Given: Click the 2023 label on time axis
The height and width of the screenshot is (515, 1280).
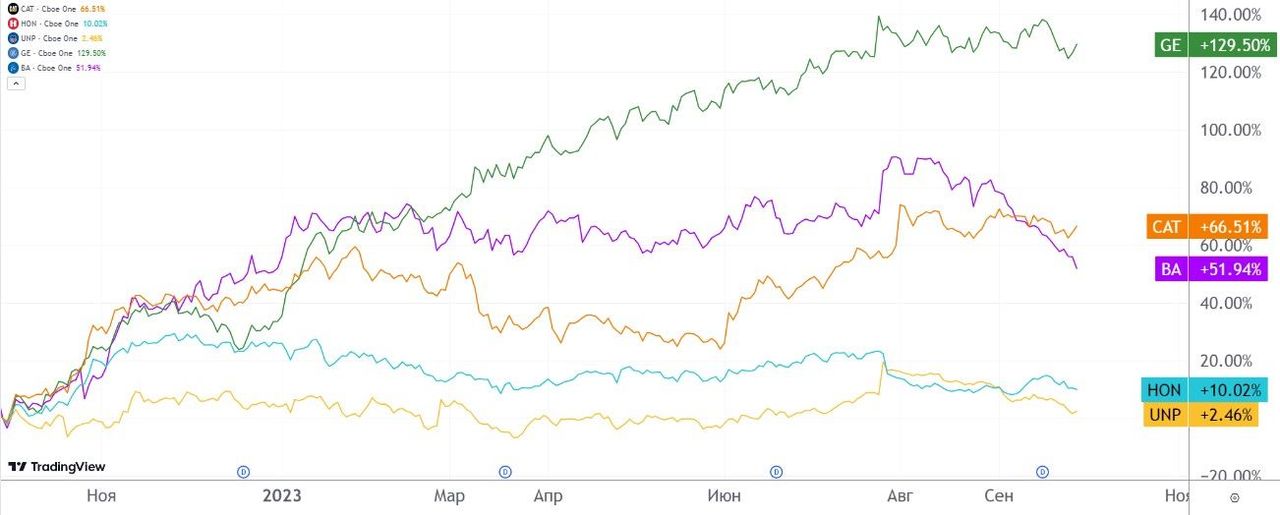Looking at the screenshot, I should 281,494.
